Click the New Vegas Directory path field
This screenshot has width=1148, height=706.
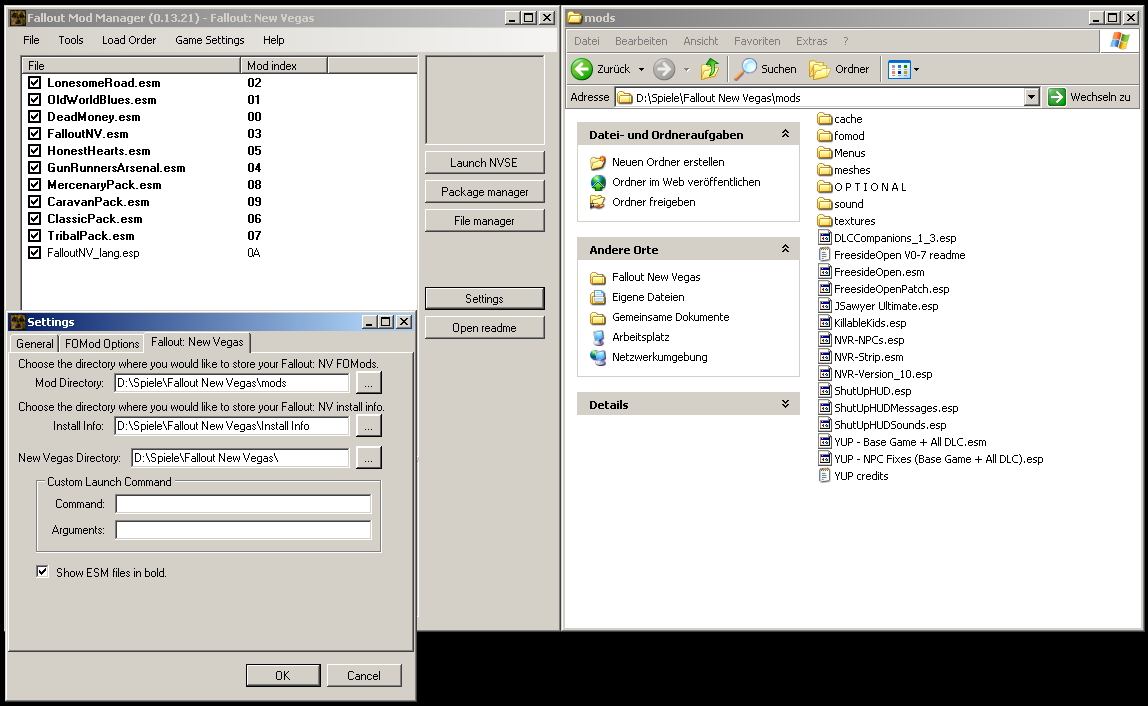click(x=240, y=458)
